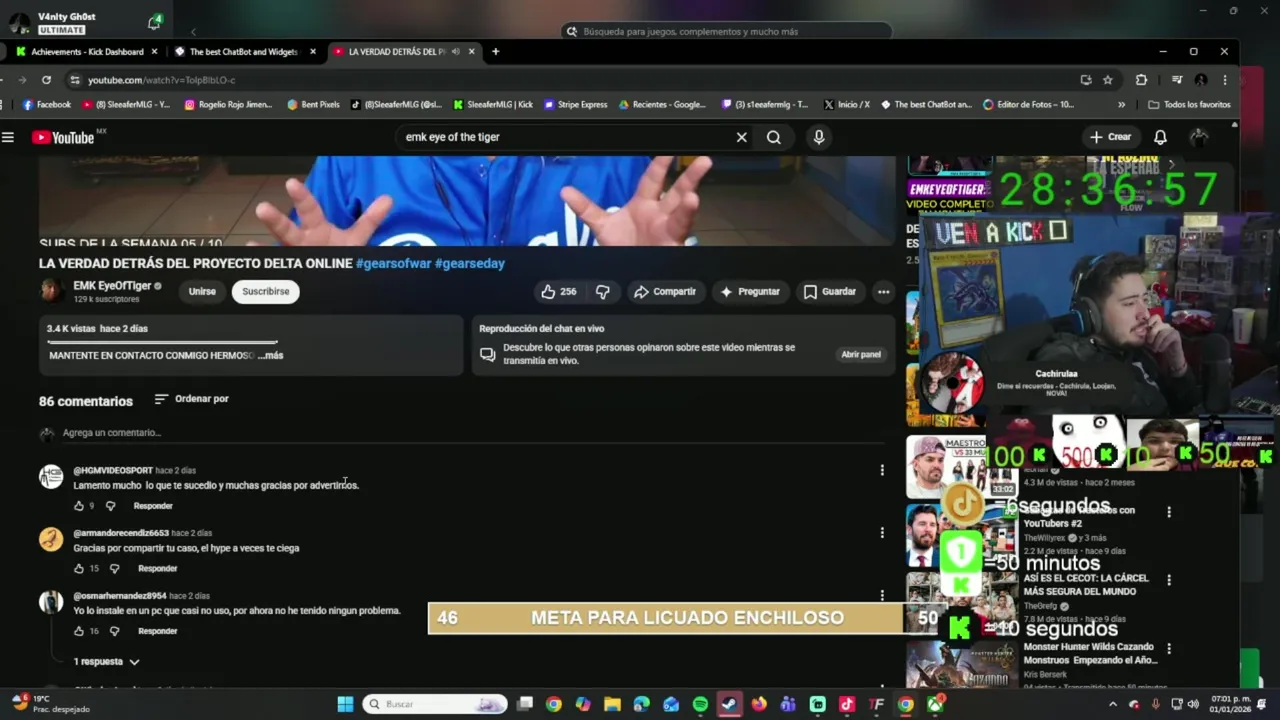The width and height of the screenshot is (1280, 720).
Task: Save the video with Guardar
Action: (830, 292)
